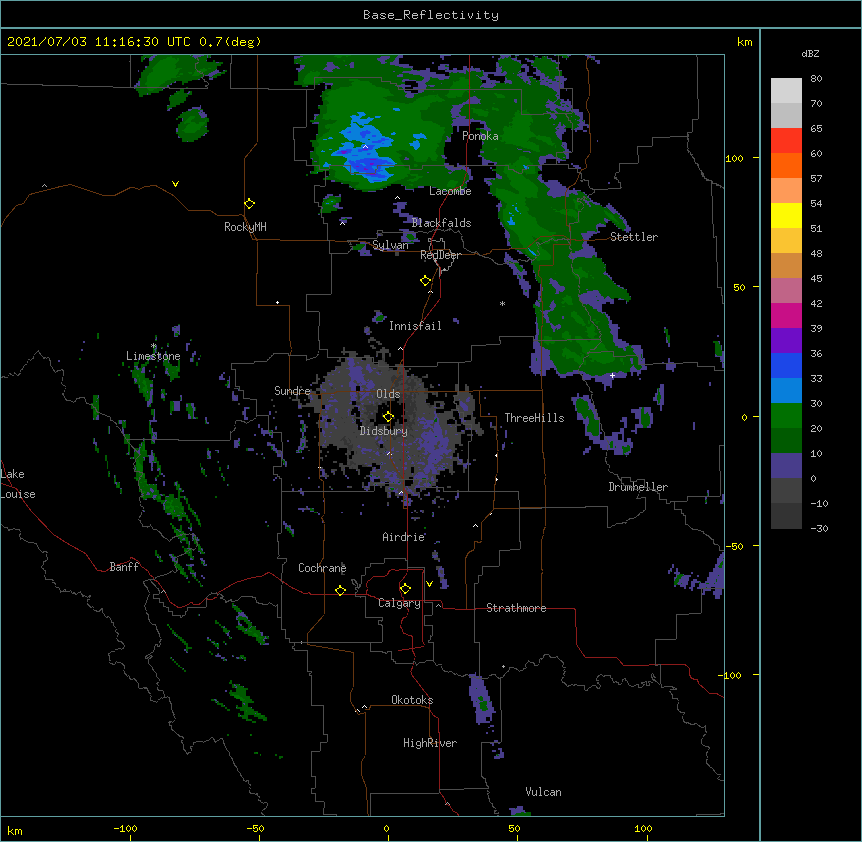
Task: Click the white plus marker below Stettler storm
Action: point(612,375)
